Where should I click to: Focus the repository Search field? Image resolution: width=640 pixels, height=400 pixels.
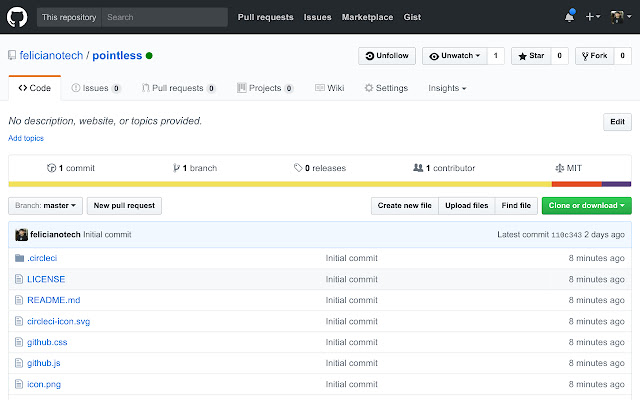click(x=164, y=17)
